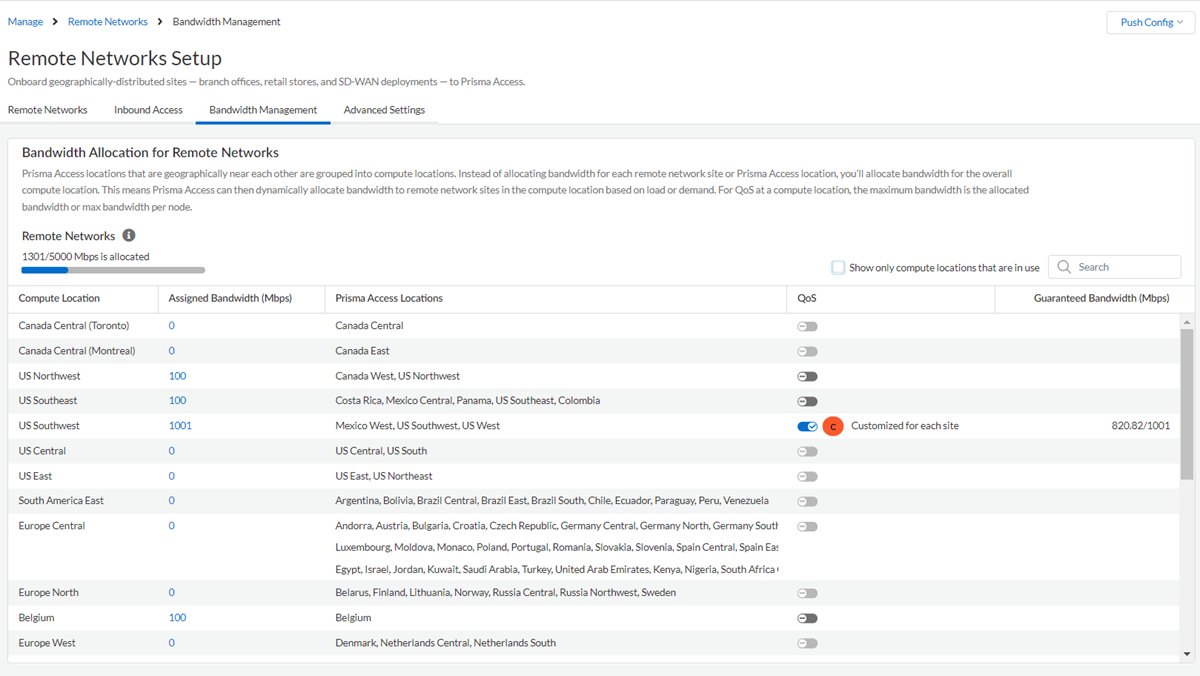1200x676 pixels.
Task: Disable QoS for US Southwest
Action: coord(807,426)
